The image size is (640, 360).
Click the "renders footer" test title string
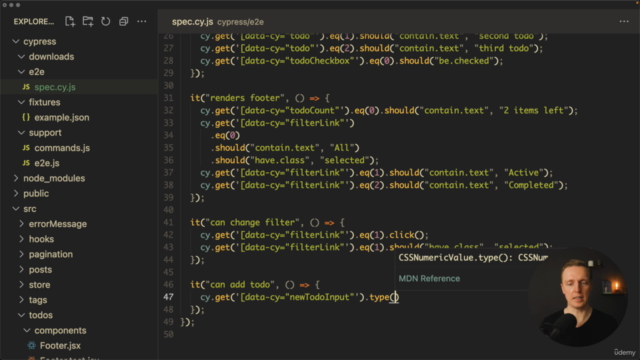pos(245,98)
